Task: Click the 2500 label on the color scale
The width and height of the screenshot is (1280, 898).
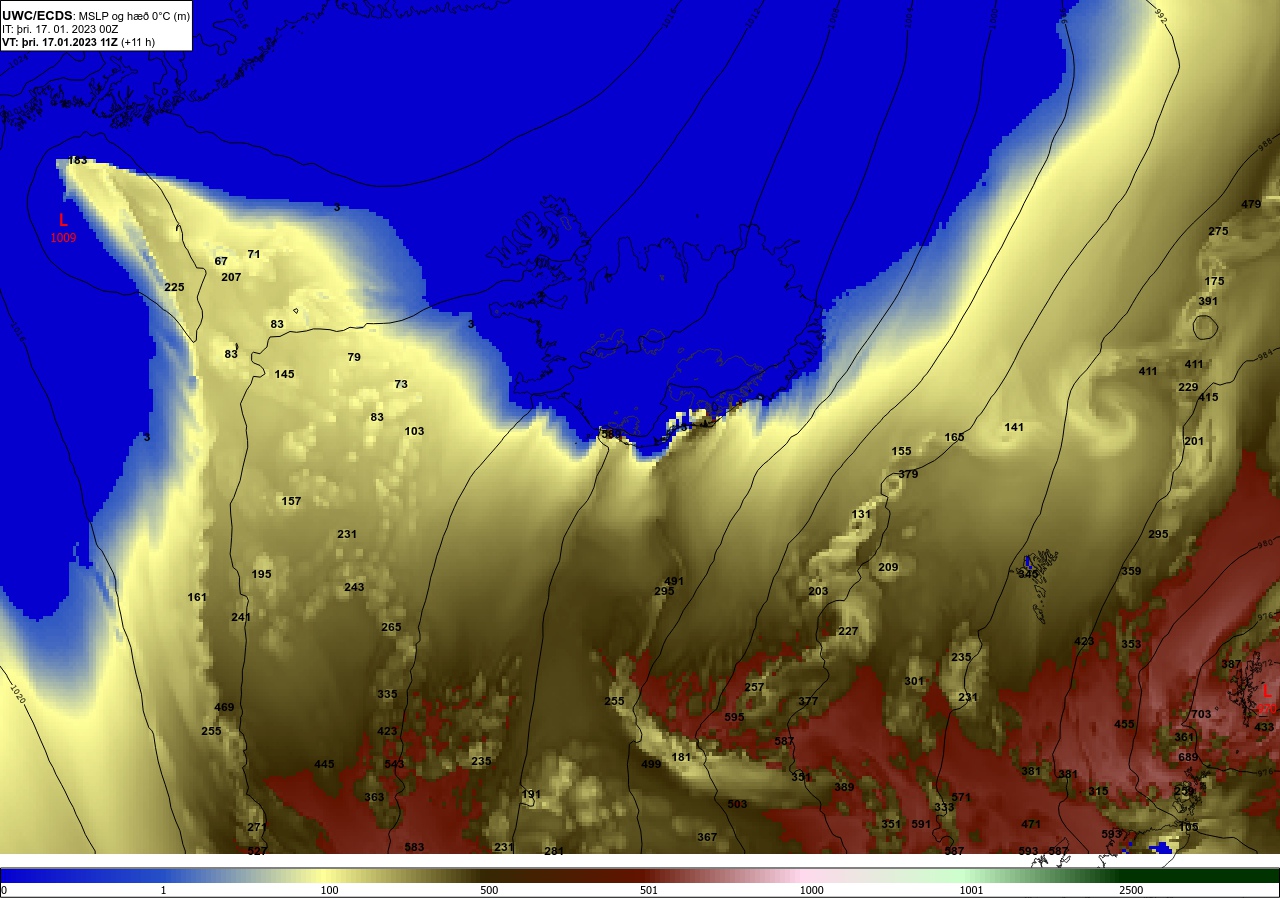Action: [x=1131, y=890]
